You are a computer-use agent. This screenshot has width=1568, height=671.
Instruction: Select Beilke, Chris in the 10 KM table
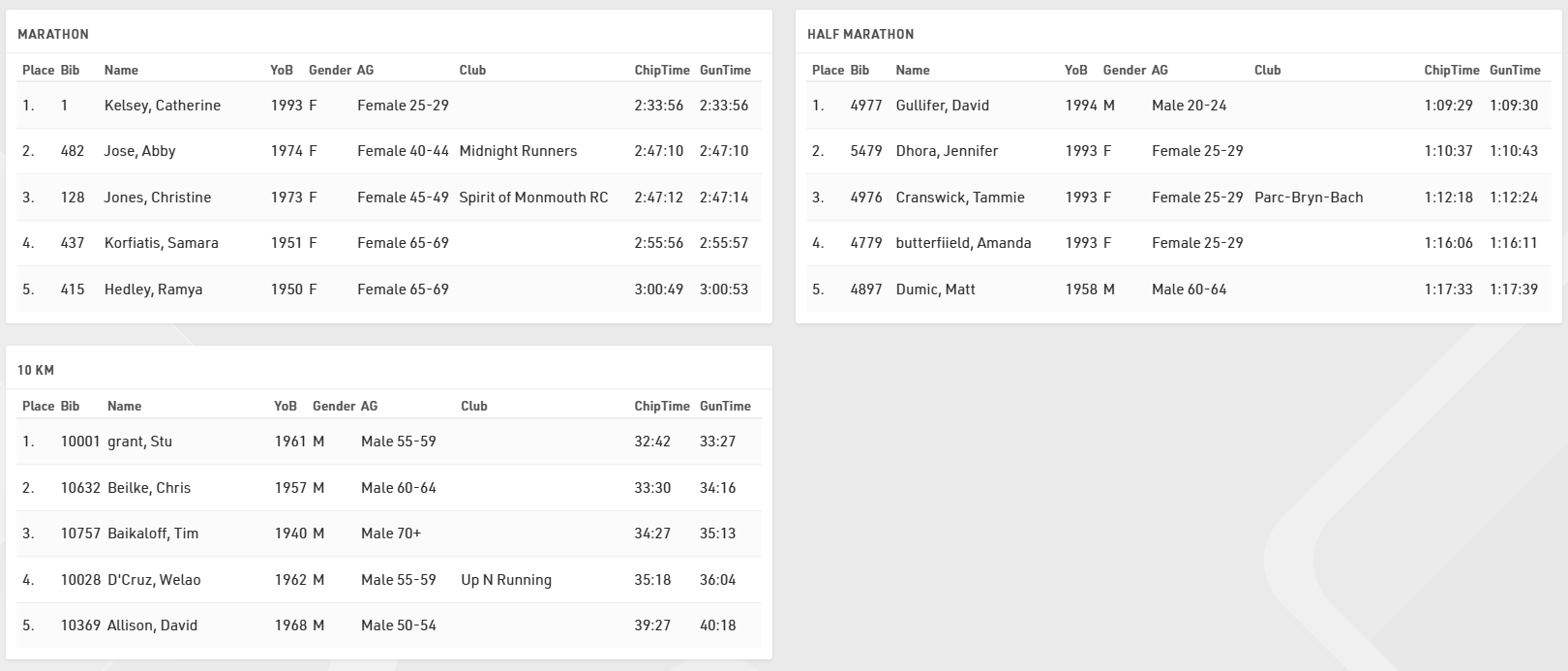(x=149, y=488)
